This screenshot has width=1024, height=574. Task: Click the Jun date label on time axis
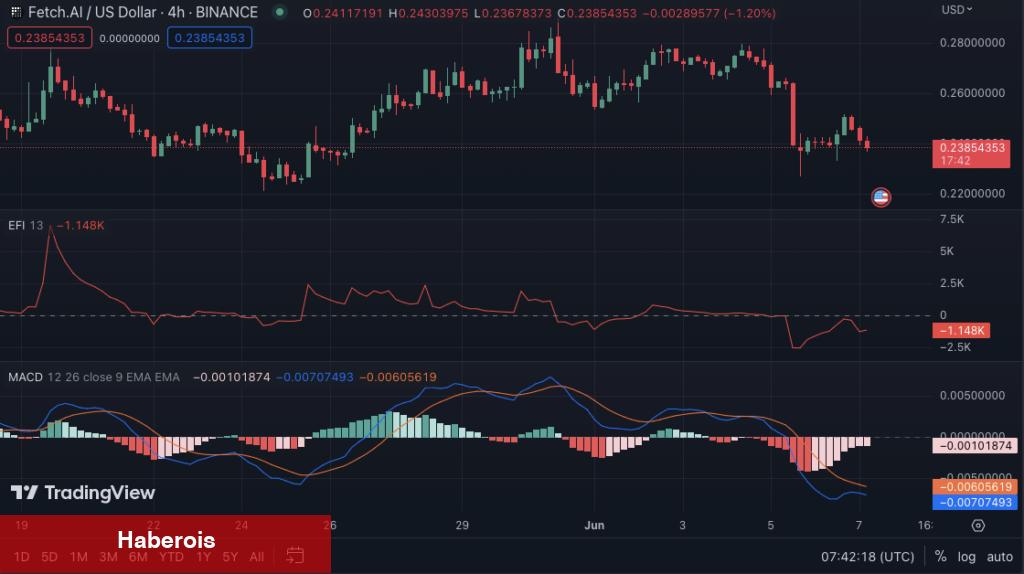(x=594, y=525)
